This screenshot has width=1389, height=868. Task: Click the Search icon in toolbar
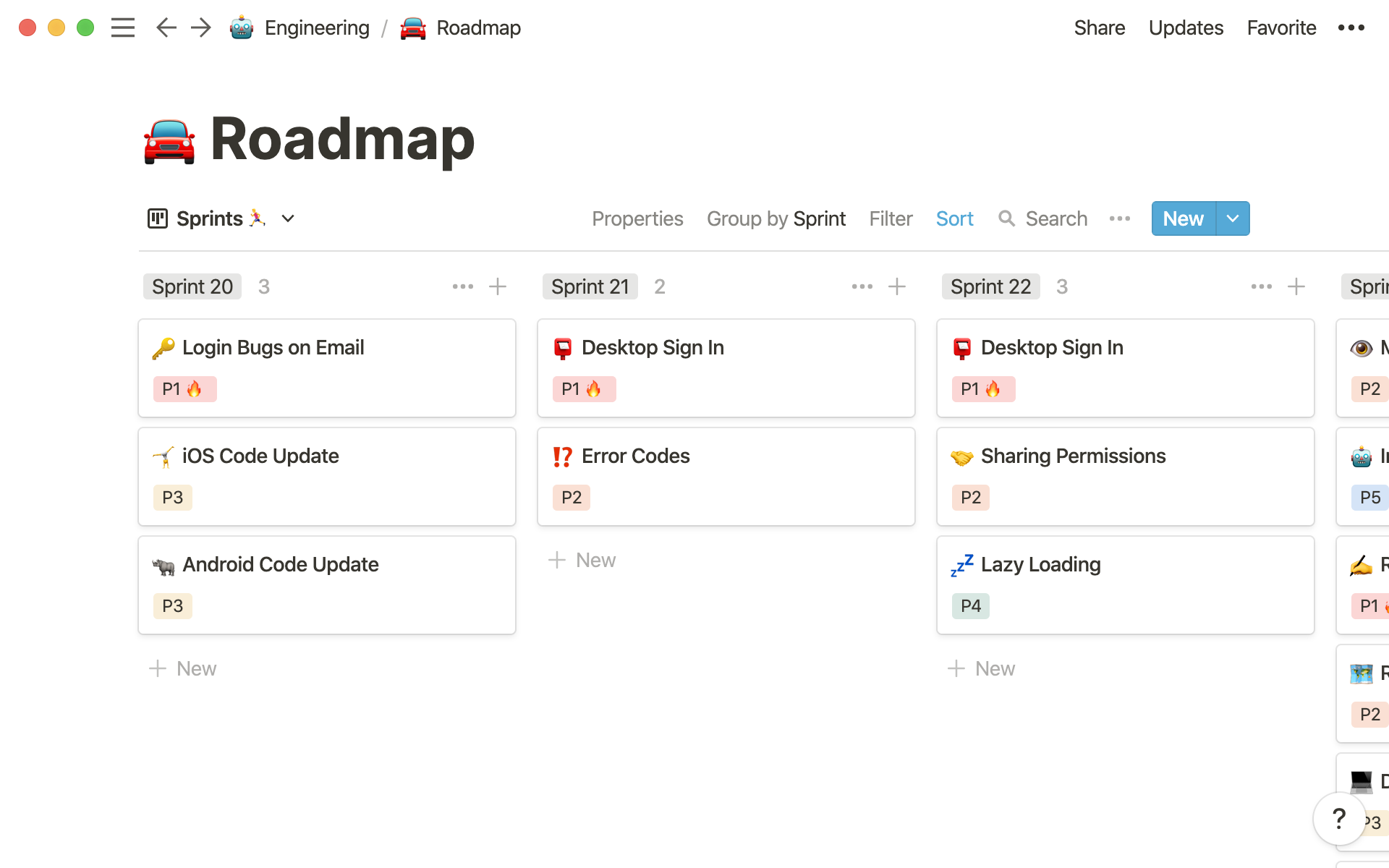(1006, 218)
